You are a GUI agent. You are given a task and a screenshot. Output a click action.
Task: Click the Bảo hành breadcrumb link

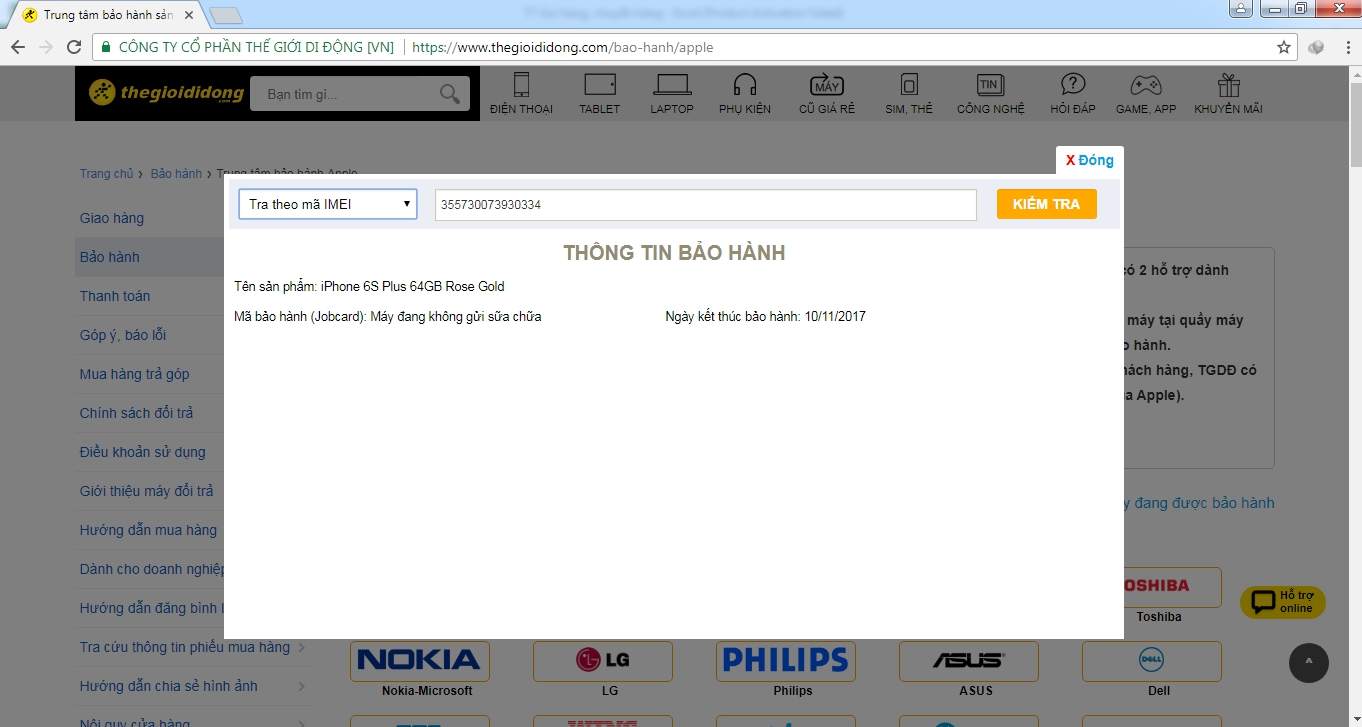pyautogui.click(x=176, y=174)
